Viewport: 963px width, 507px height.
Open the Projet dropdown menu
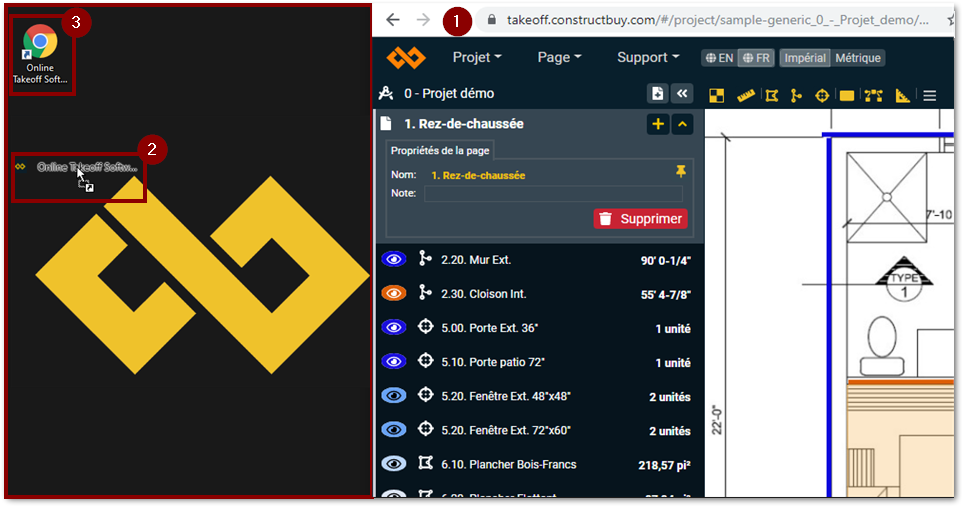pyautogui.click(x=477, y=58)
